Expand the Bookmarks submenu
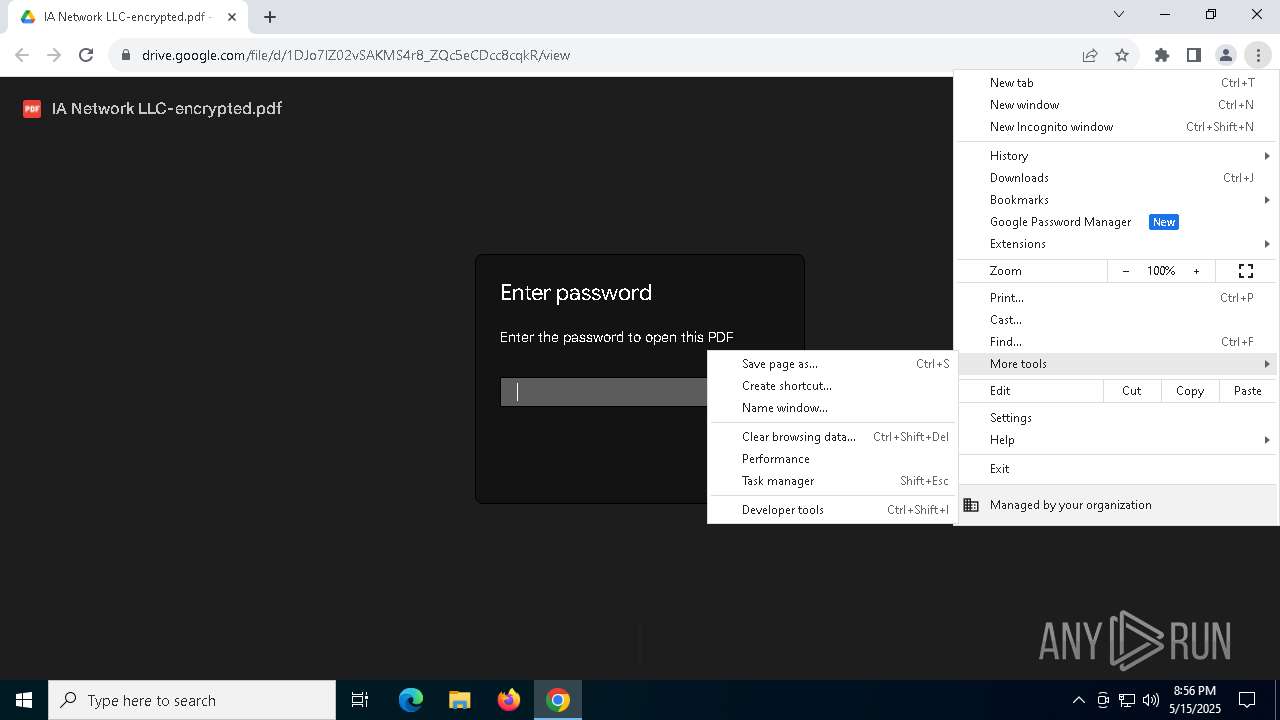 (x=1116, y=200)
